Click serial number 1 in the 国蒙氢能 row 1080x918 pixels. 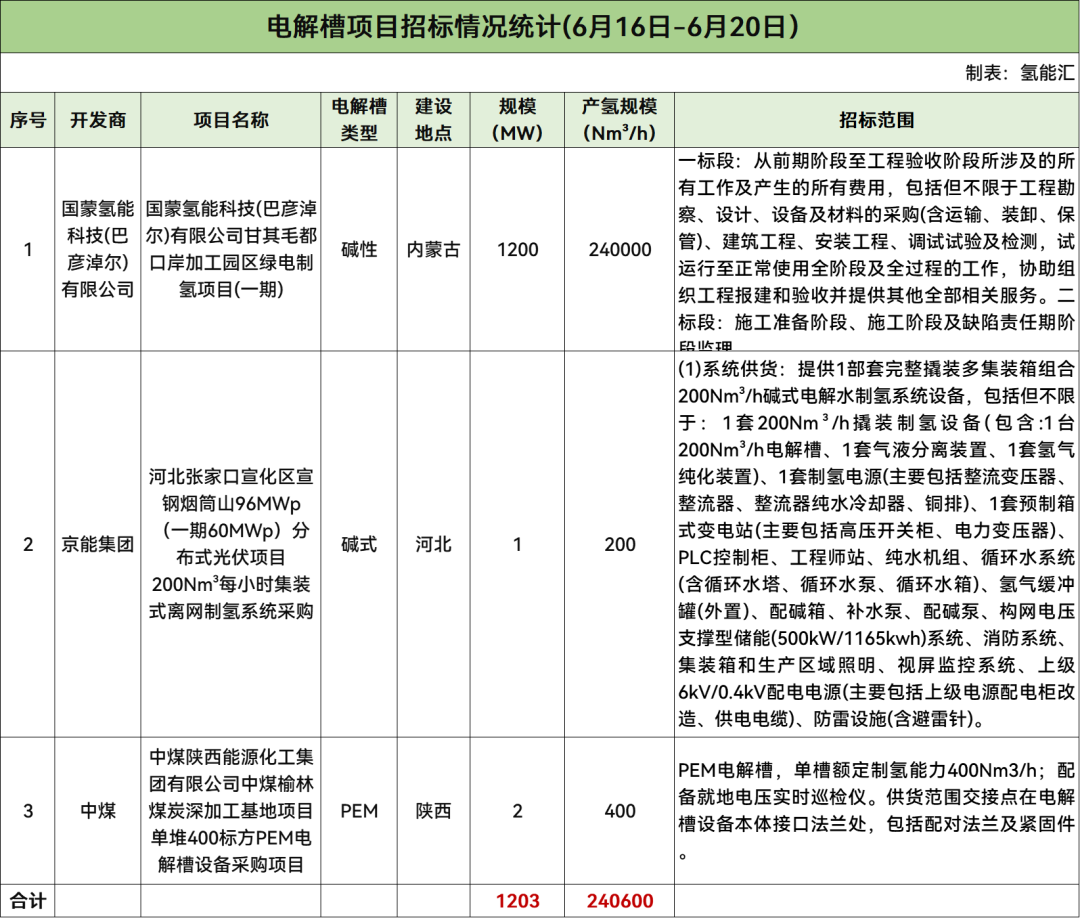tap(28, 249)
